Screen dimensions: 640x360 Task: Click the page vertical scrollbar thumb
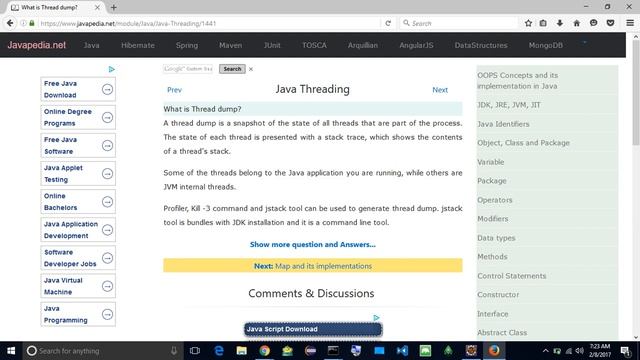(x=636, y=93)
